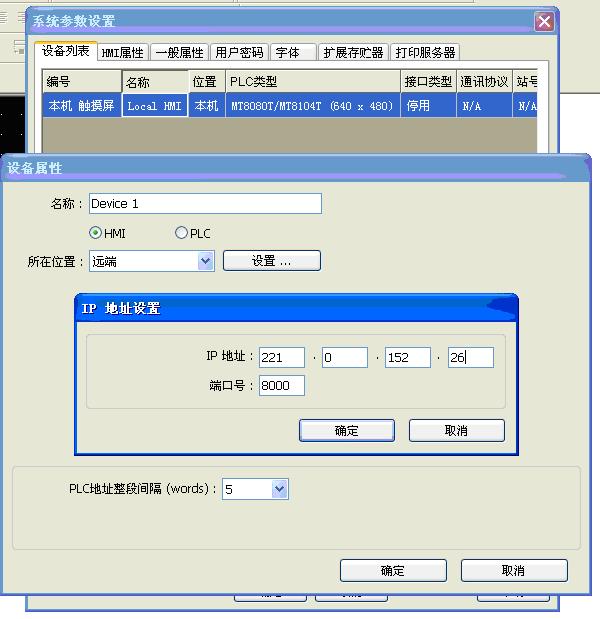
Task: Select the HMI radio button
Action: [x=96, y=233]
